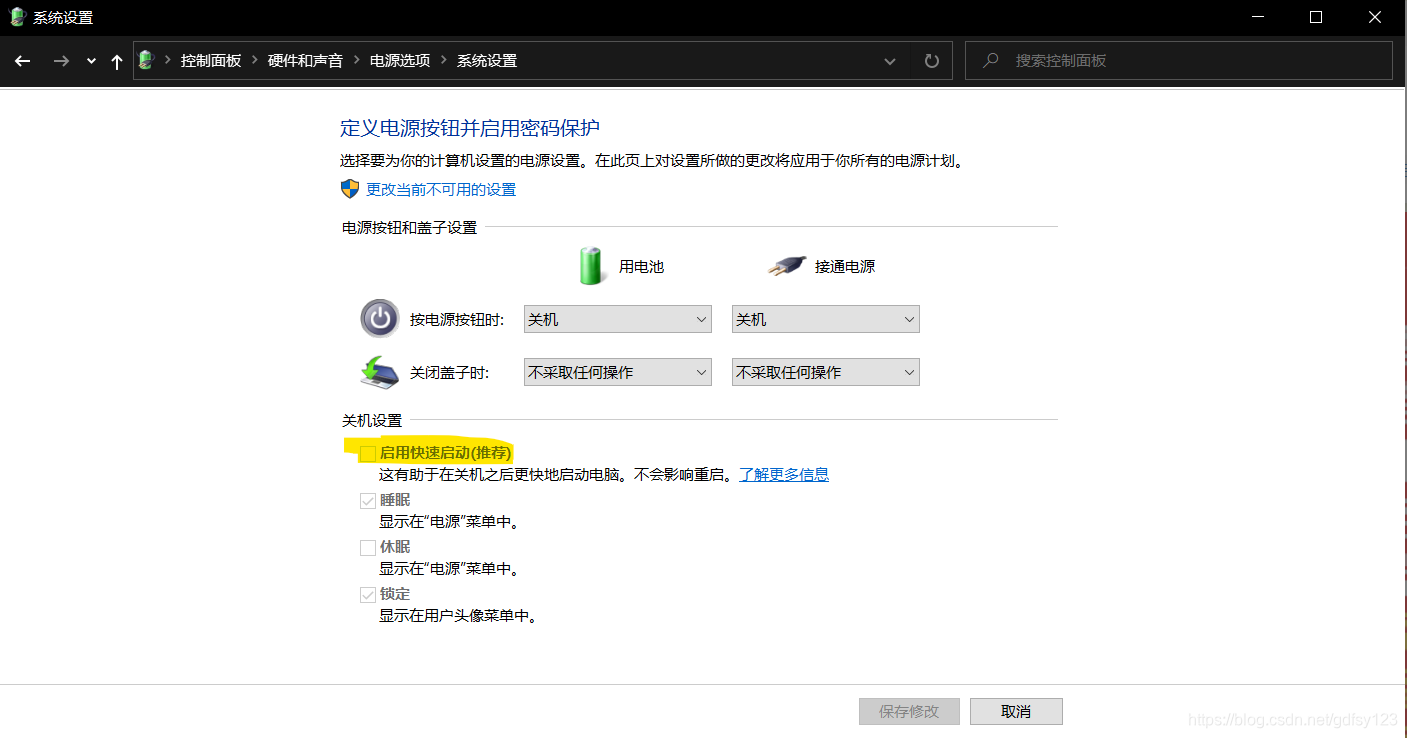Open 了解更多信息 link
The height and width of the screenshot is (738, 1407).
(x=784, y=474)
